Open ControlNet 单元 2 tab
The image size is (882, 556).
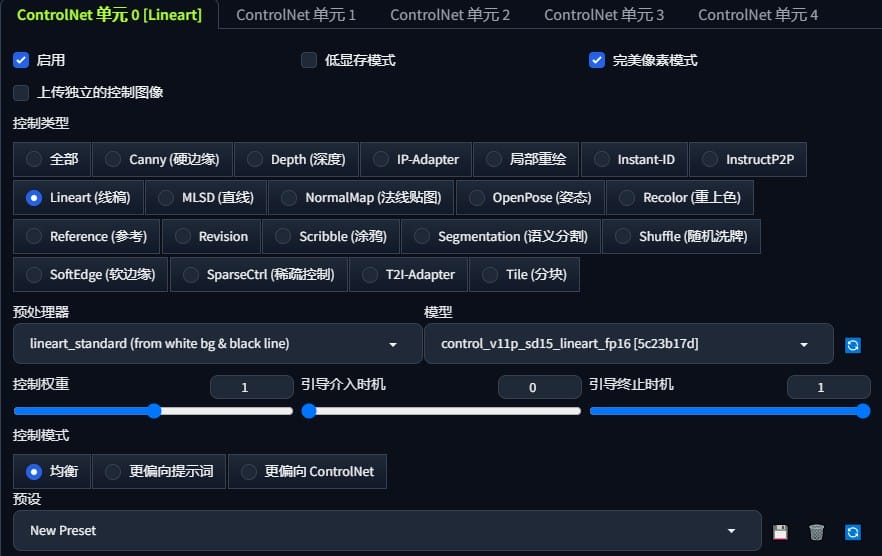coord(450,15)
